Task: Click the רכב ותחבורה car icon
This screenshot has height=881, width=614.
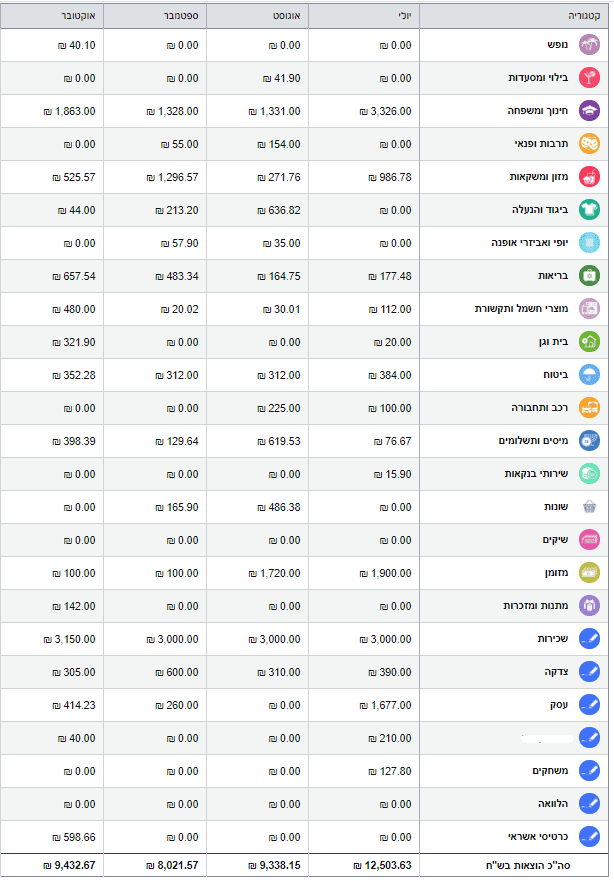Action: tap(590, 408)
